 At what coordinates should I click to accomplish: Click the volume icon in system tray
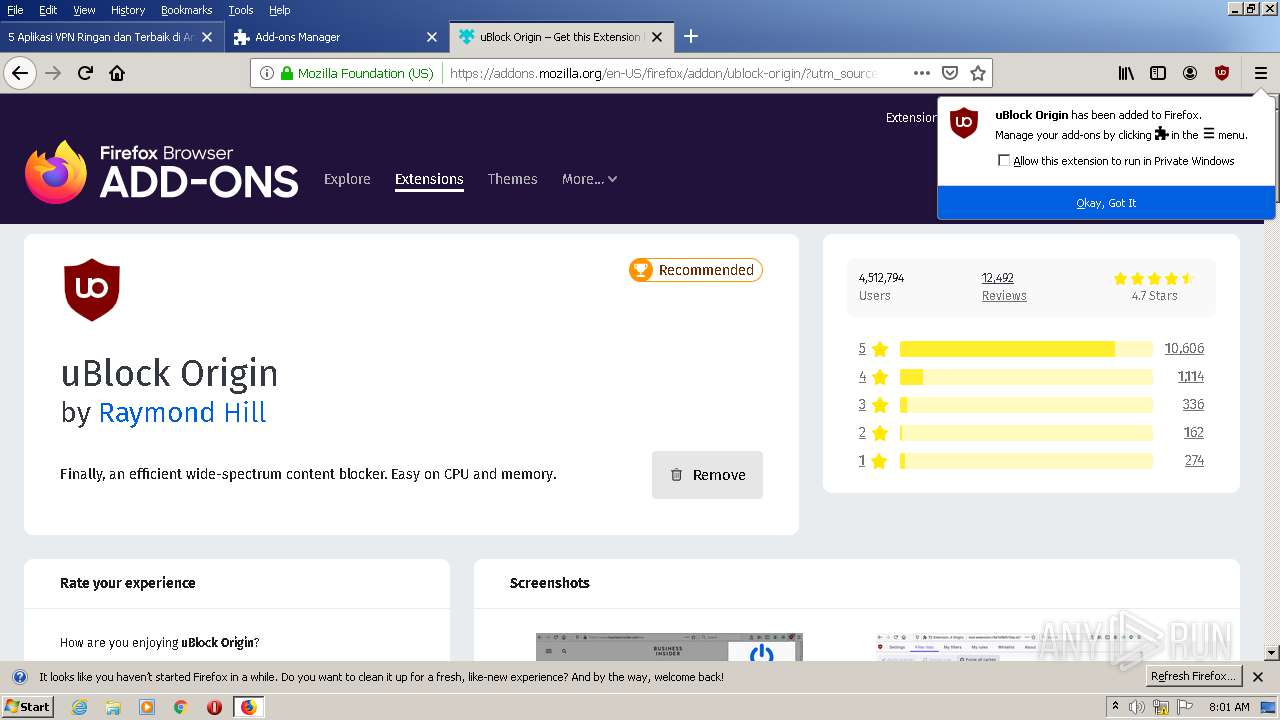(x=1137, y=707)
